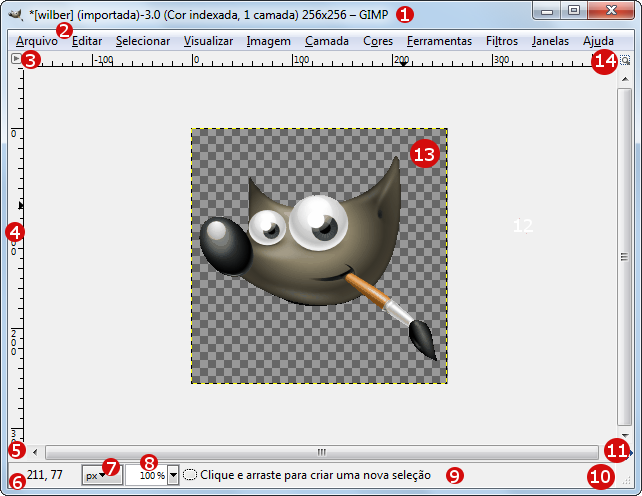The height and width of the screenshot is (496, 642).
Task: Open the Visualizar menu
Action: [208, 41]
